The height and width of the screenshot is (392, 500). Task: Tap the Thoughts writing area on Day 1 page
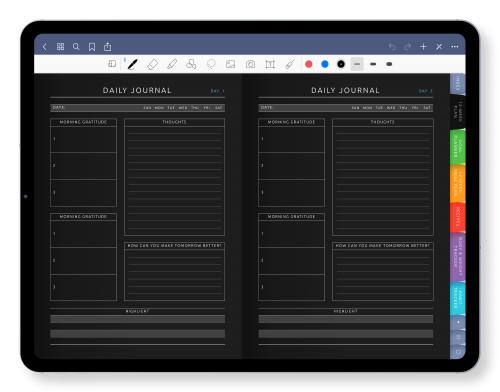pos(174,180)
